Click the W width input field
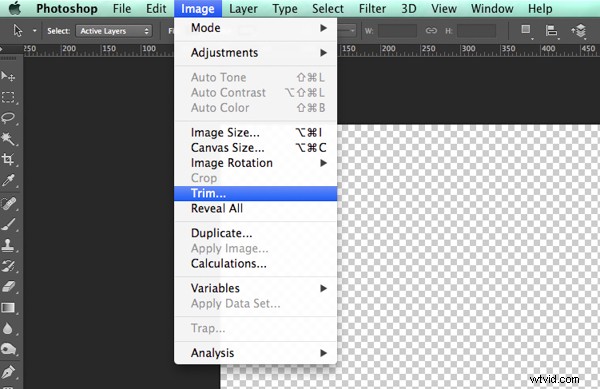The height and width of the screenshot is (389, 600). pos(397,31)
